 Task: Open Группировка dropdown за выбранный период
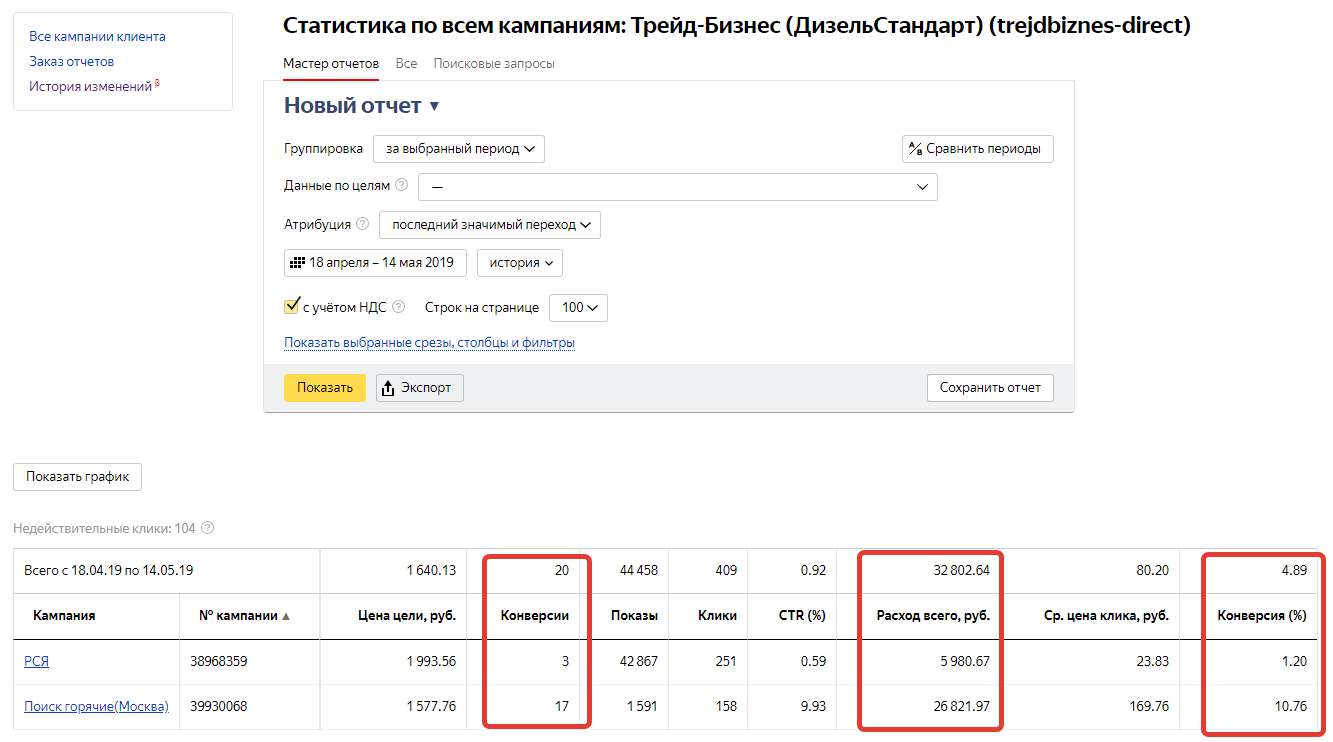(x=459, y=148)
